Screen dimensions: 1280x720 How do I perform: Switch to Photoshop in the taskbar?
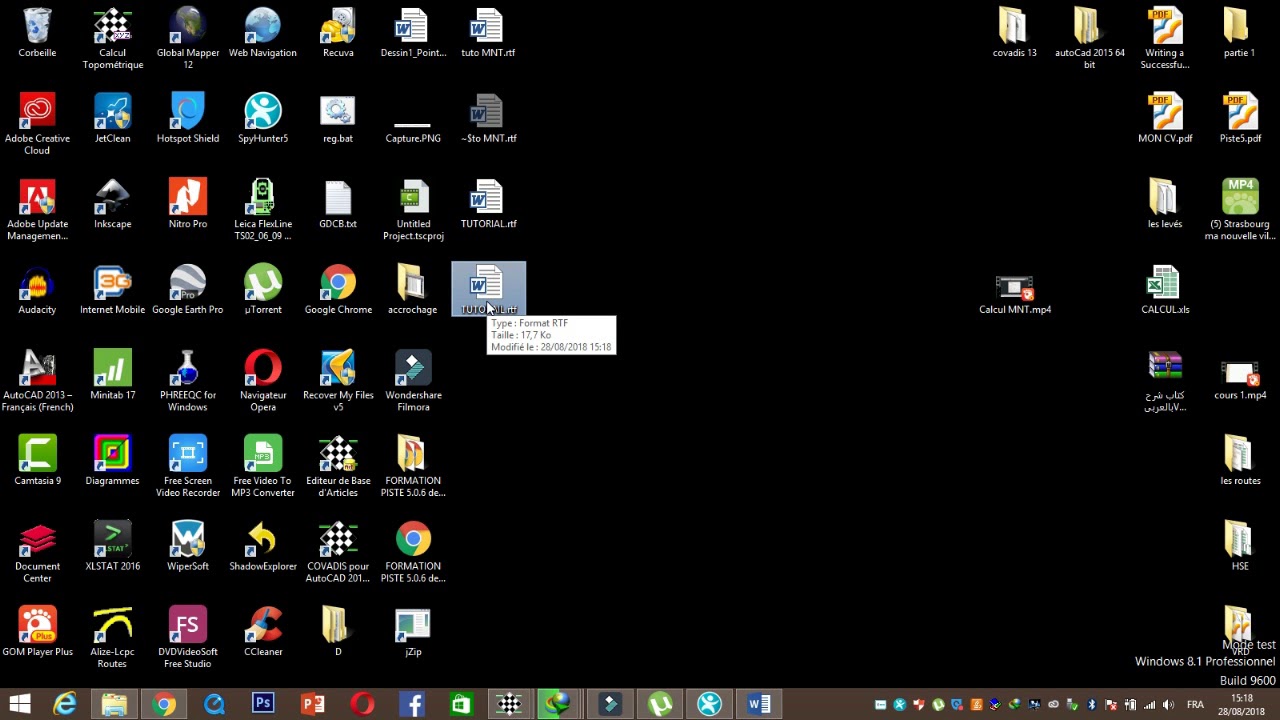pos(263,704)
